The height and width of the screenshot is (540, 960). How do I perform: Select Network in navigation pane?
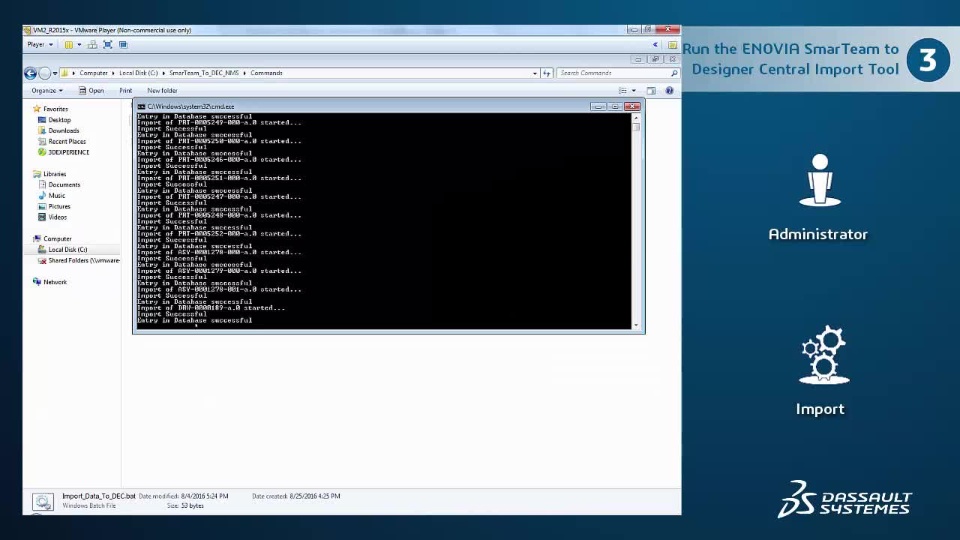click(x=54, y=282)
